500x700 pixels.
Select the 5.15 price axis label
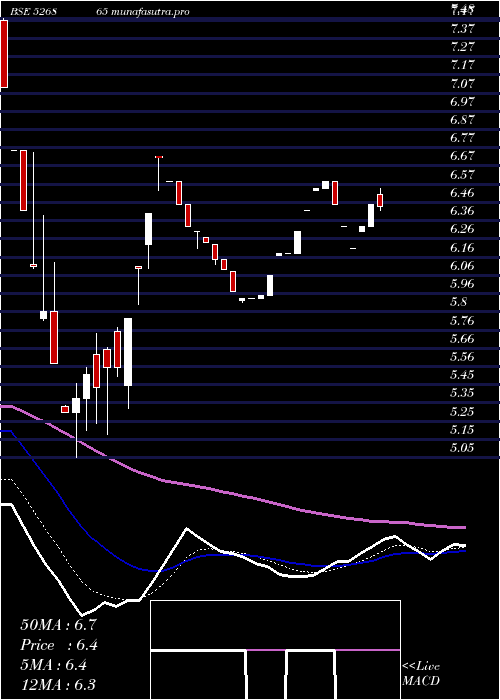pos(462,430)
